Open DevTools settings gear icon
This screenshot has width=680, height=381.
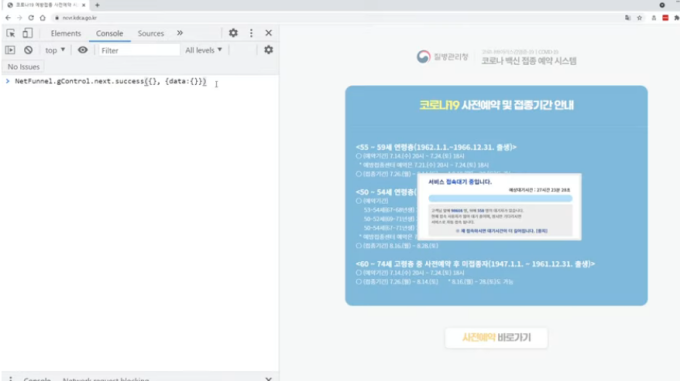point(233,33)
